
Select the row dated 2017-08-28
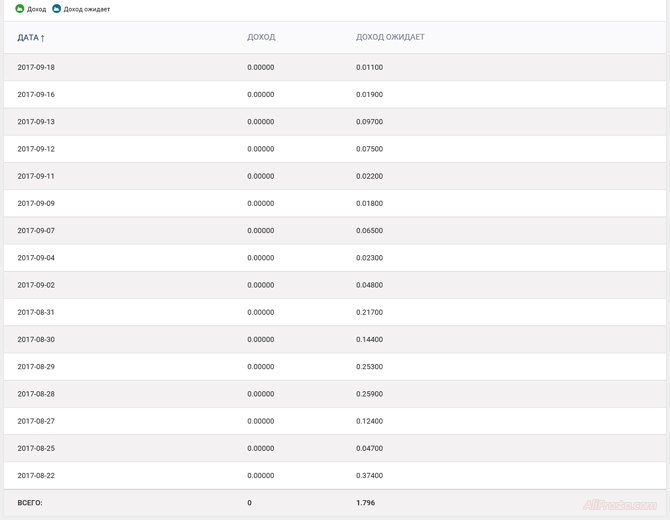click(x=36, y=394)
